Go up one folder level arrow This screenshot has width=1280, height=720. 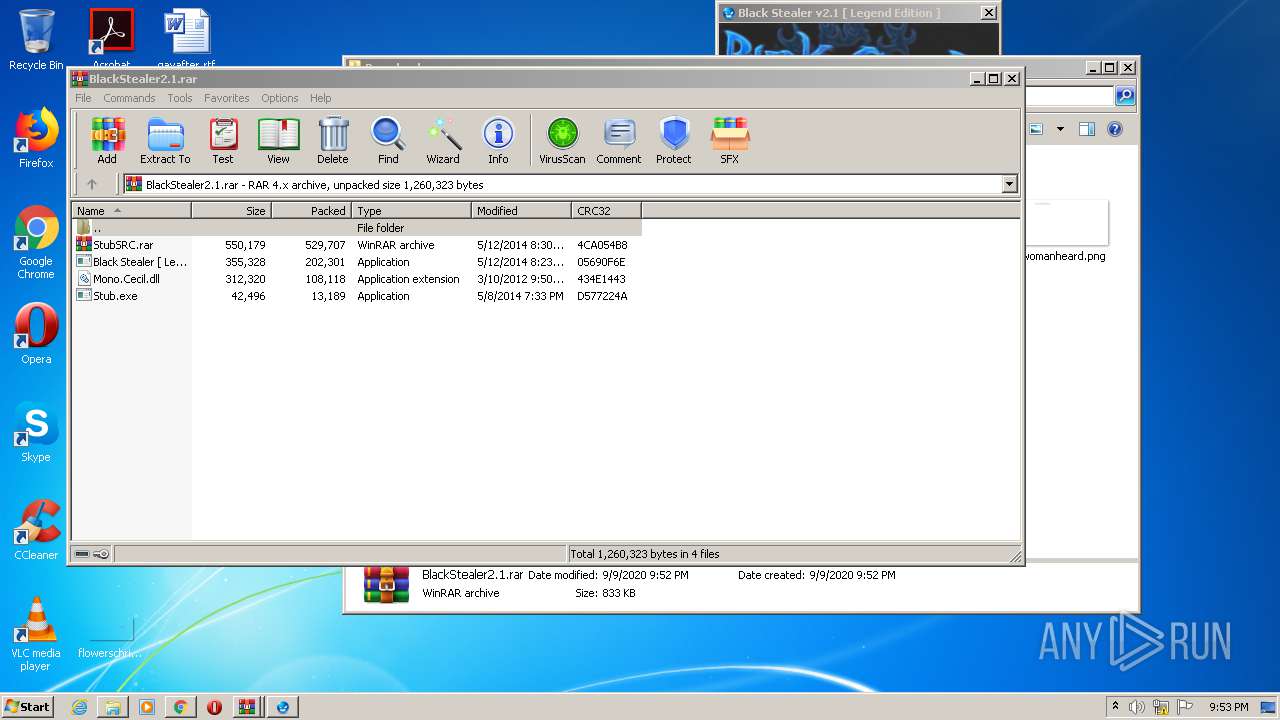tap(92, 184)
